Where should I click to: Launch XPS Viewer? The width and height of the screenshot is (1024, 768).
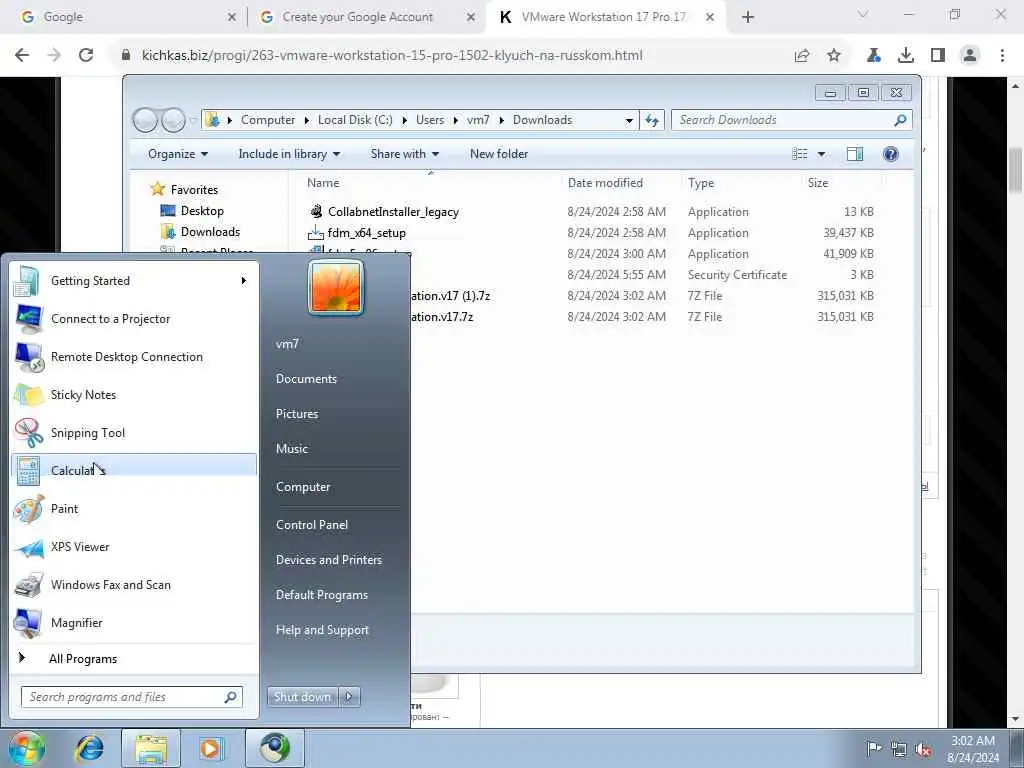(x=134, y=547)
